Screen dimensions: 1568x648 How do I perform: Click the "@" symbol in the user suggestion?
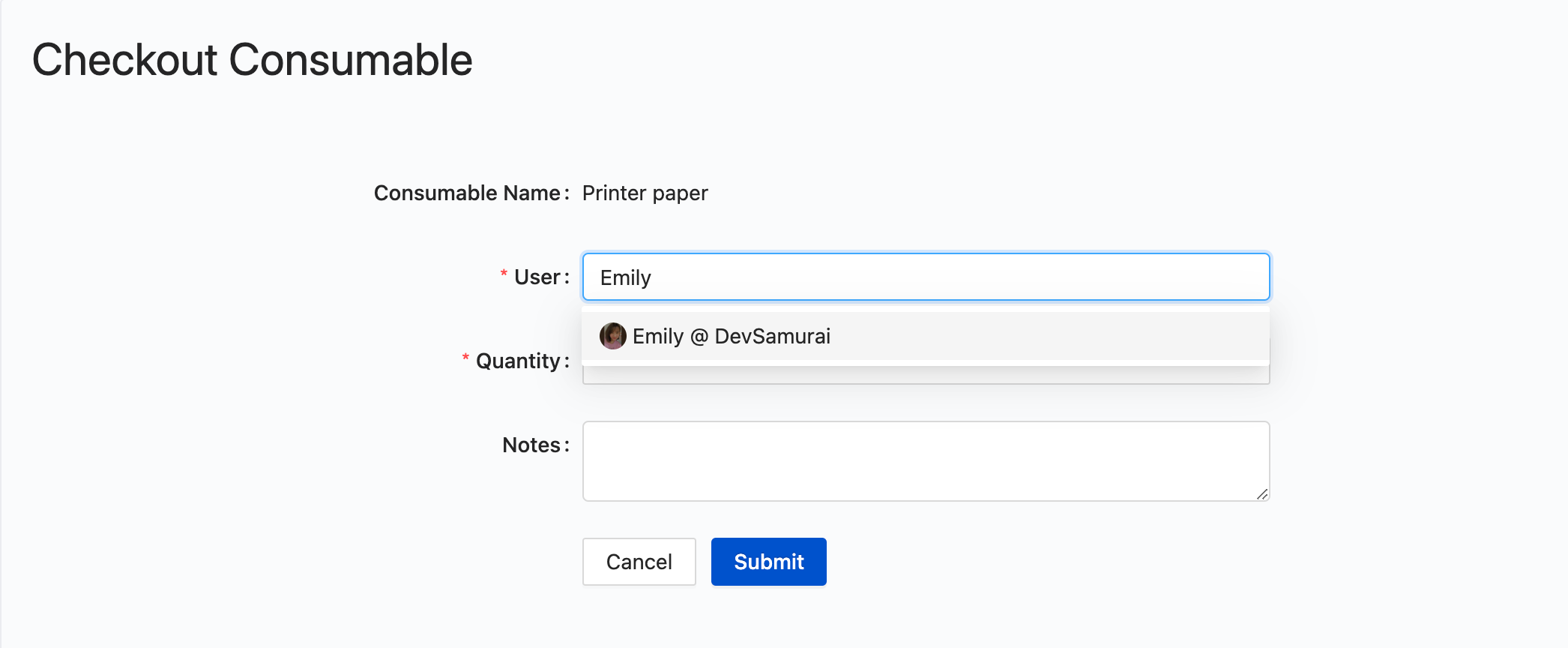coord(699,337)
